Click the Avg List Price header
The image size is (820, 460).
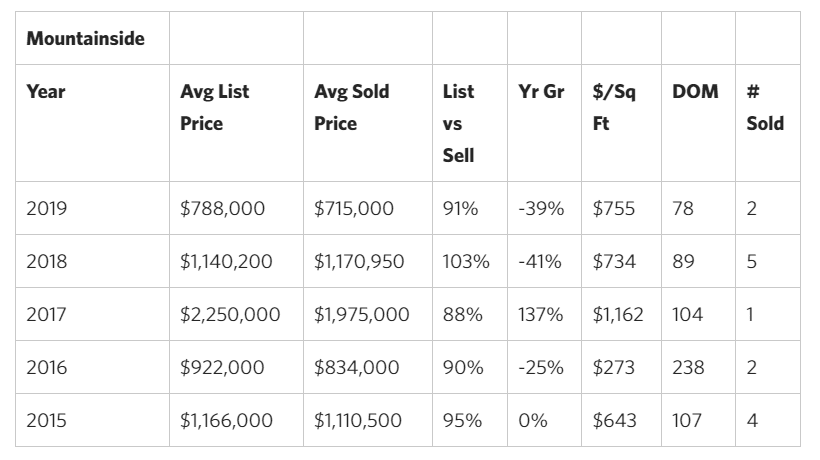(x=236, y=123)
